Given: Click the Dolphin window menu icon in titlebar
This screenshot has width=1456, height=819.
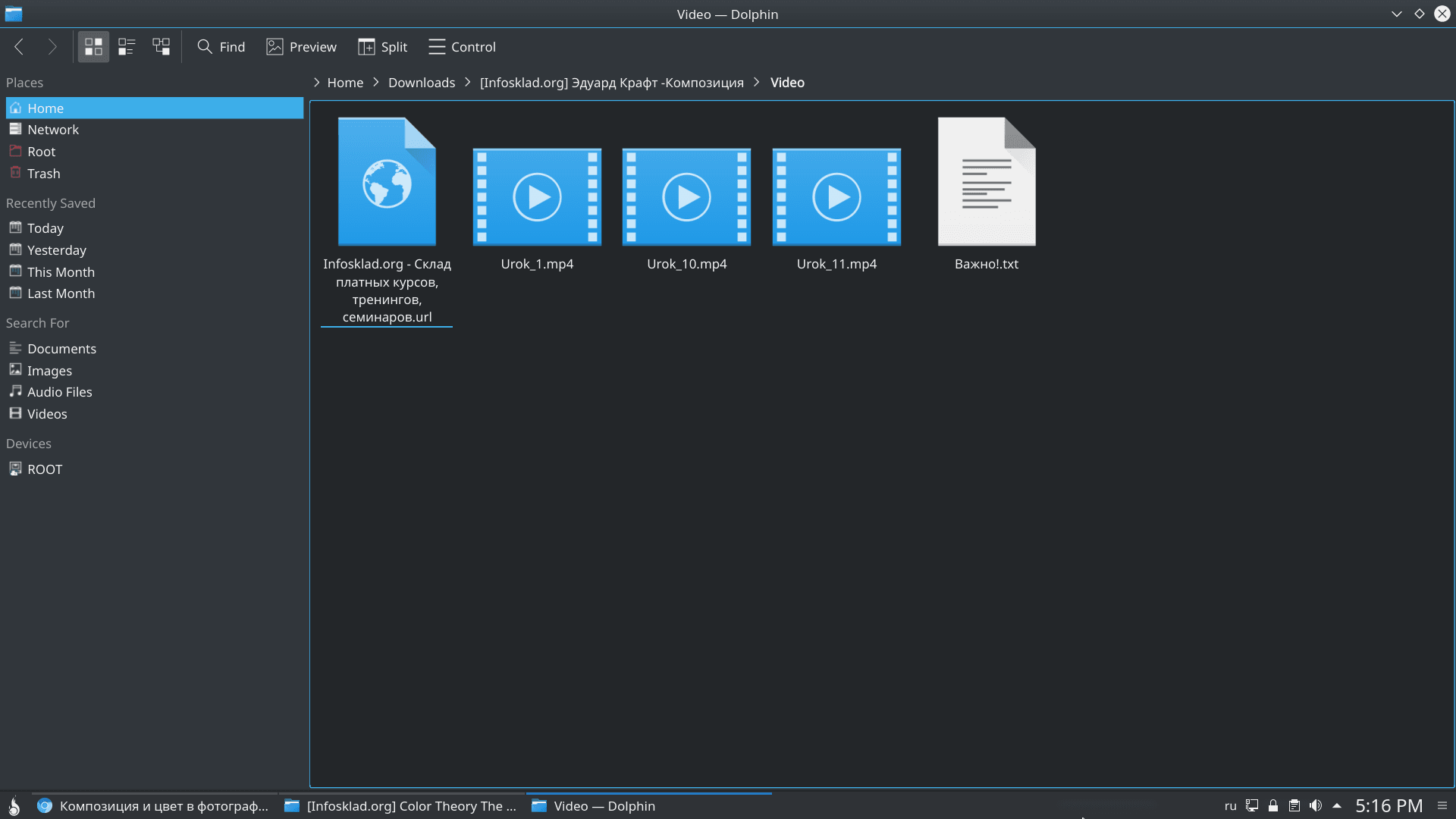Looking at the screenshot, I should [14, 14].
